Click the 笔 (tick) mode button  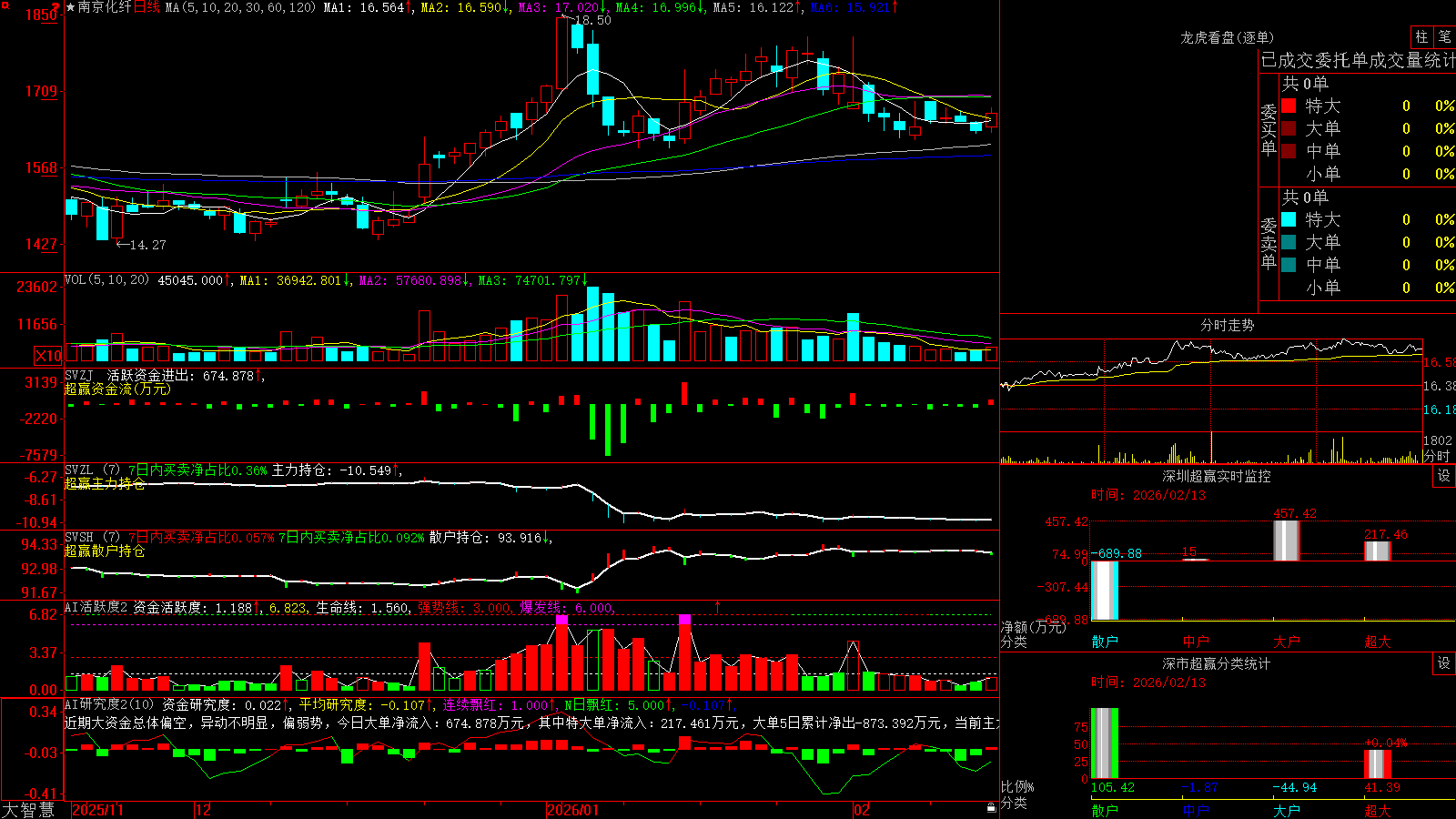(x=1445, y=37)
